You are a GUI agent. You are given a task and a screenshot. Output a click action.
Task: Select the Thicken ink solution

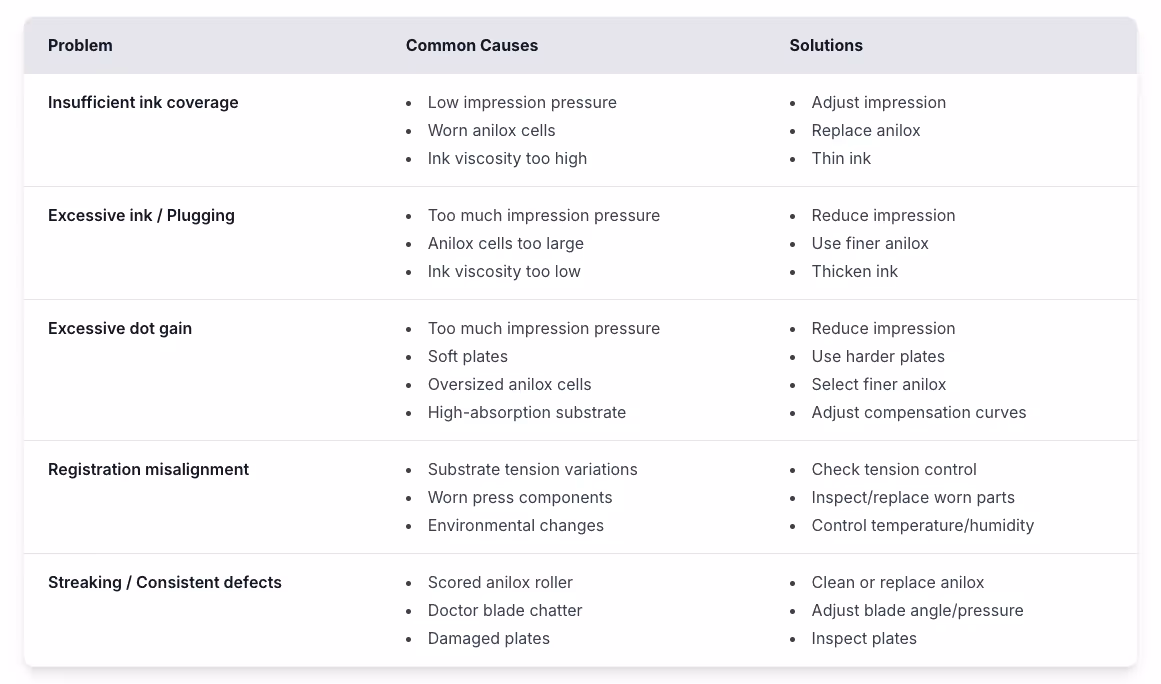[855, 272]
